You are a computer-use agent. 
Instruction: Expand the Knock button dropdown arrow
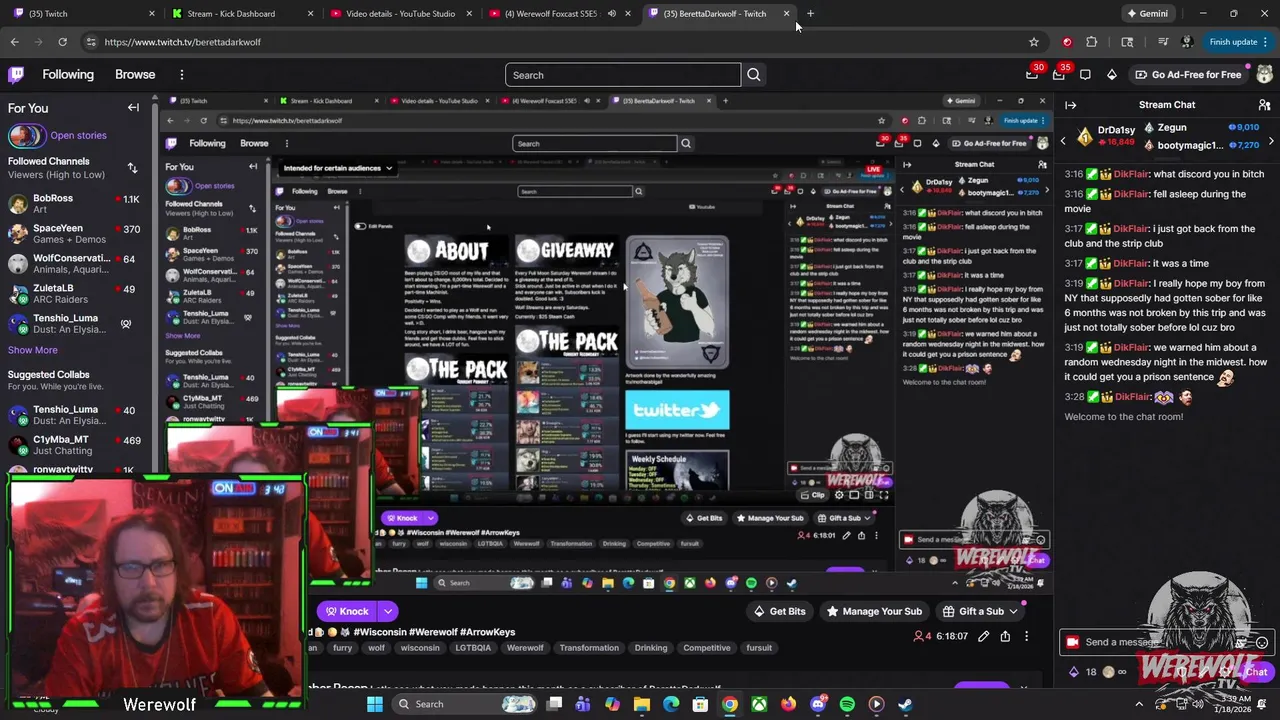pyautogui.click(x=387, y=611)
